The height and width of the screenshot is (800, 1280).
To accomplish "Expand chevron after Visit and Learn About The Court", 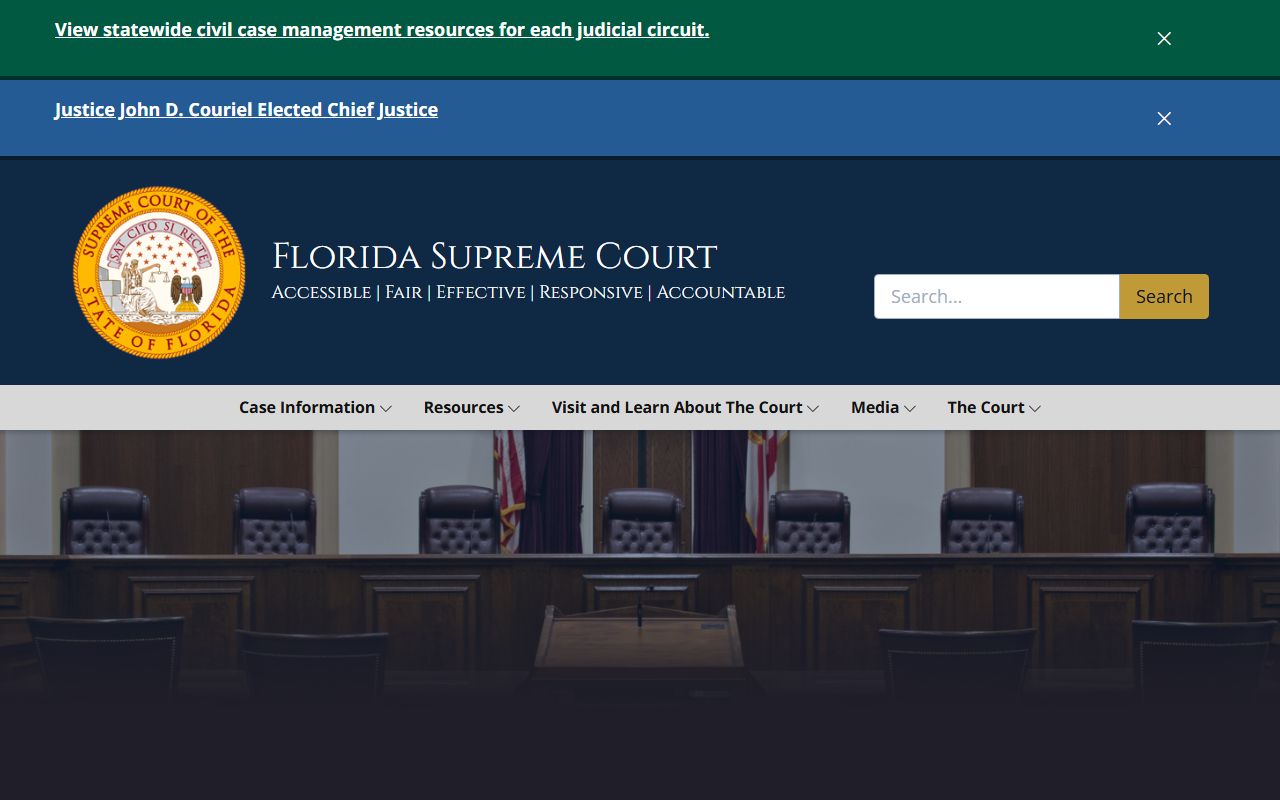I will pos(813,408).
